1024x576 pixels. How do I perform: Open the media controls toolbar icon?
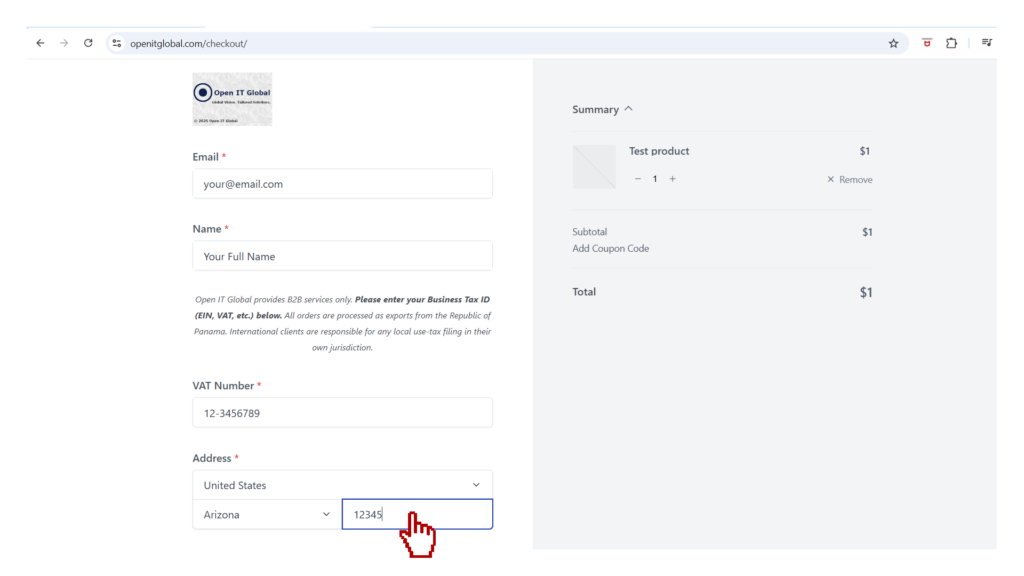coord(986,43)
